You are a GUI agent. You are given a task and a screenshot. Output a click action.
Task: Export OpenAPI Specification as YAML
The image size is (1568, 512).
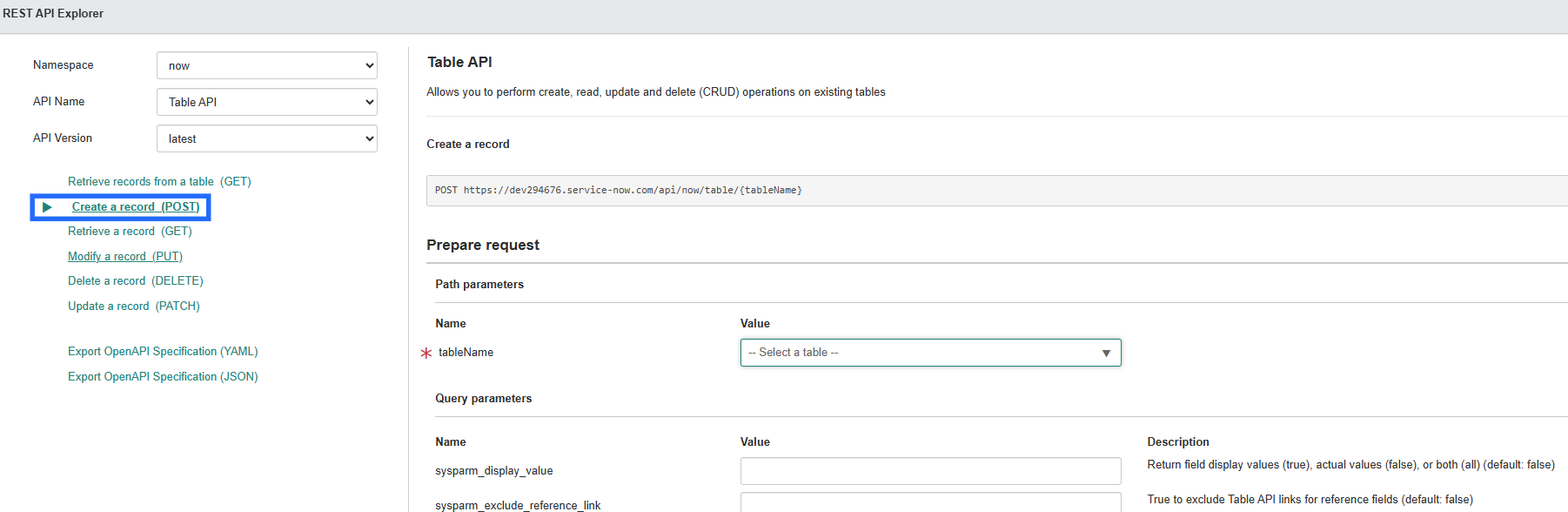pyautogui.click(x=163, y=352)
